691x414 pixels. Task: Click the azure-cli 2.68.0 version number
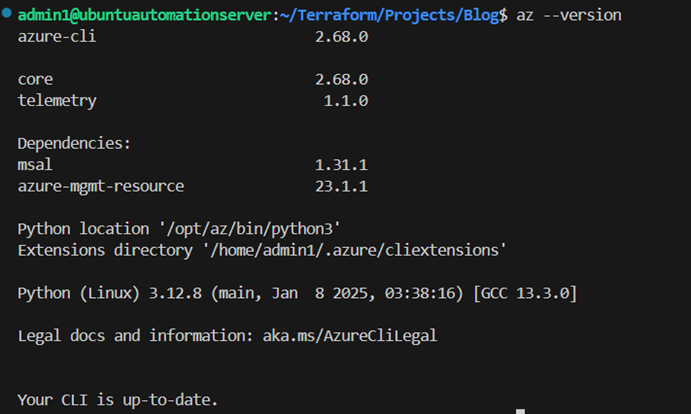(x=342, y=37)
